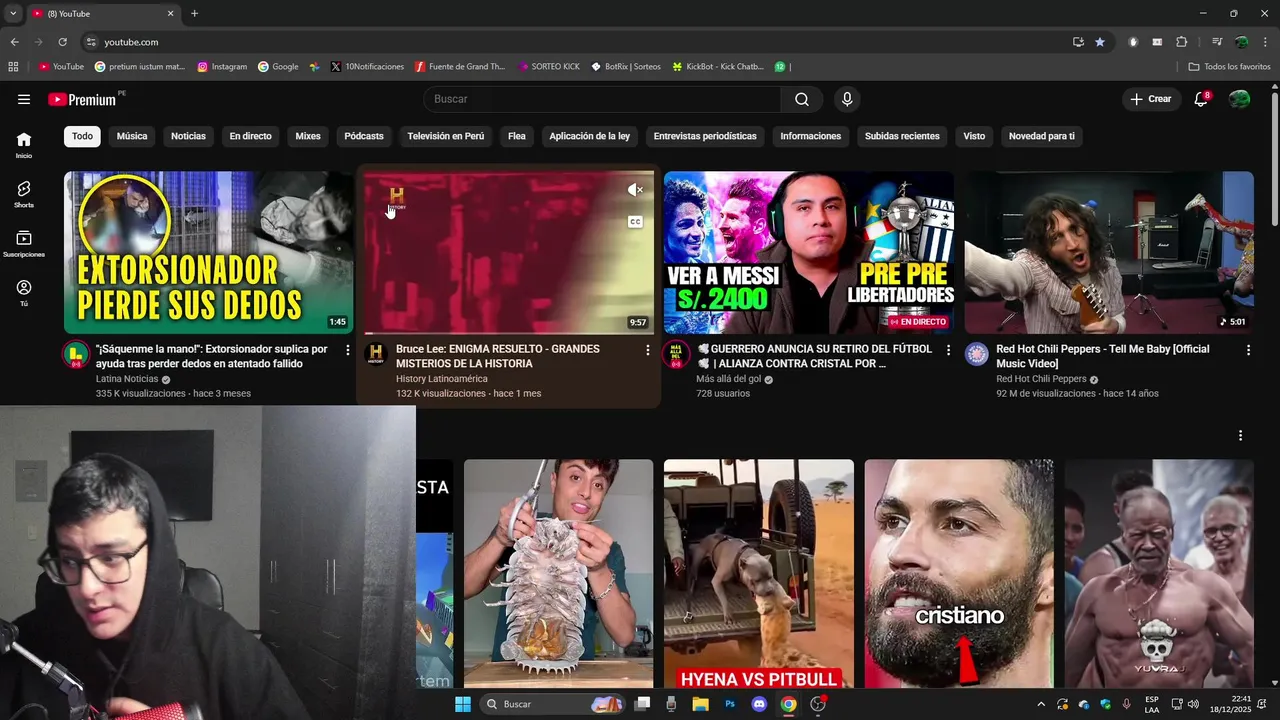Select the Televisión en Perú chip

point(446,136)
